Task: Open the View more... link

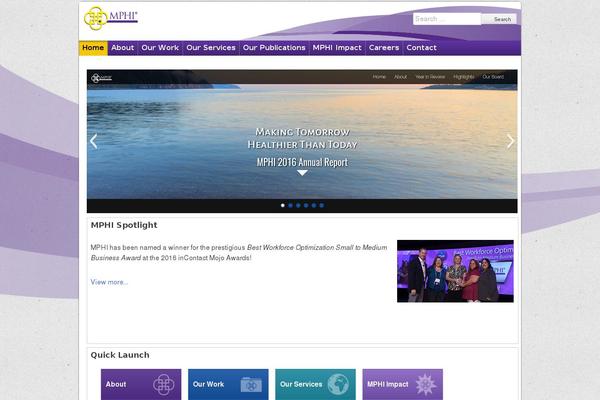Action: click(109, 282)
